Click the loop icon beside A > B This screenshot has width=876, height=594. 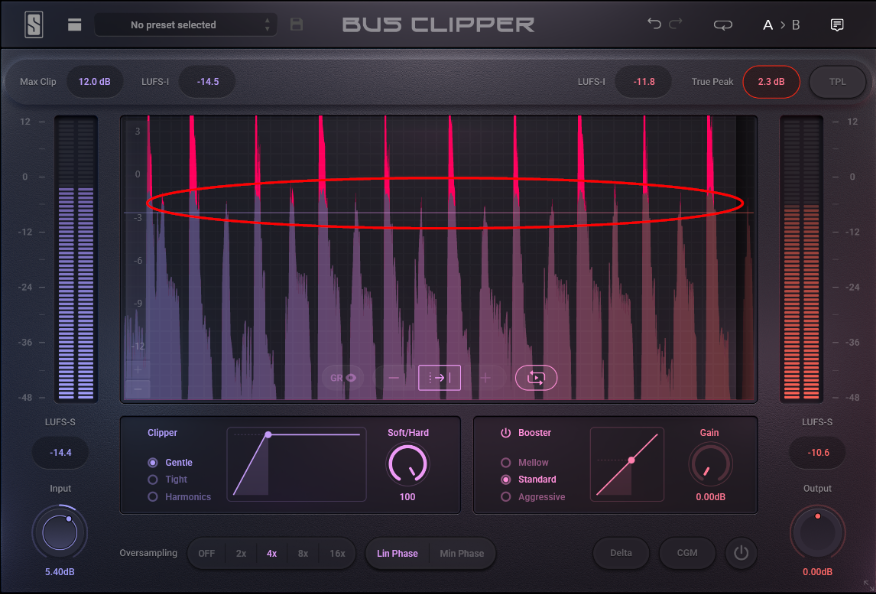click(x=722, y=25)
